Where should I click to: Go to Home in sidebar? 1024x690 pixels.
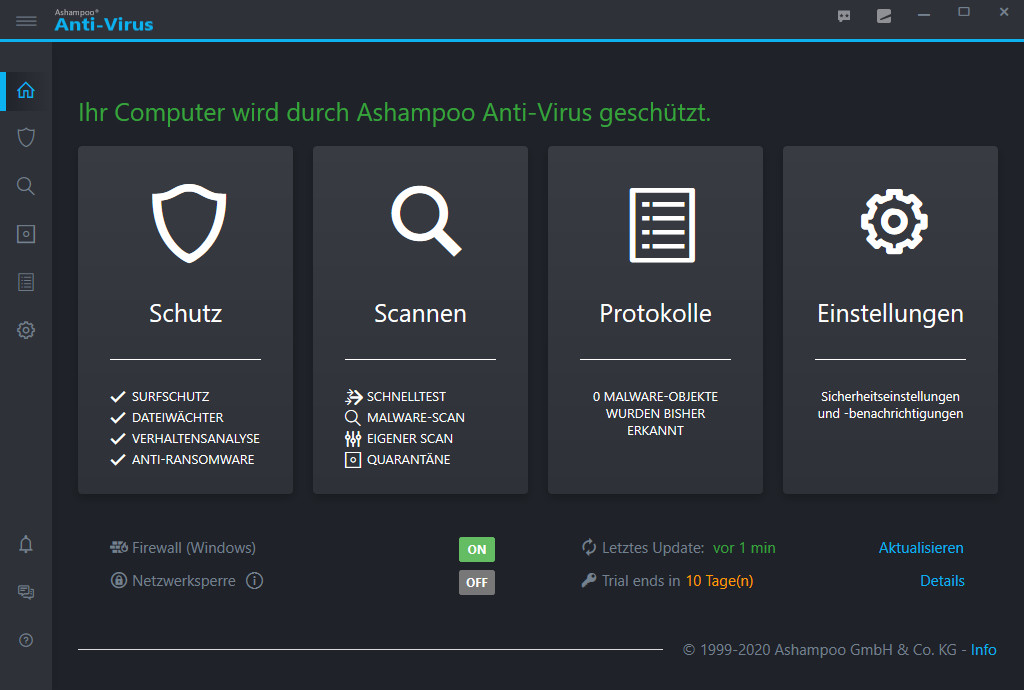tap(26, 90)
